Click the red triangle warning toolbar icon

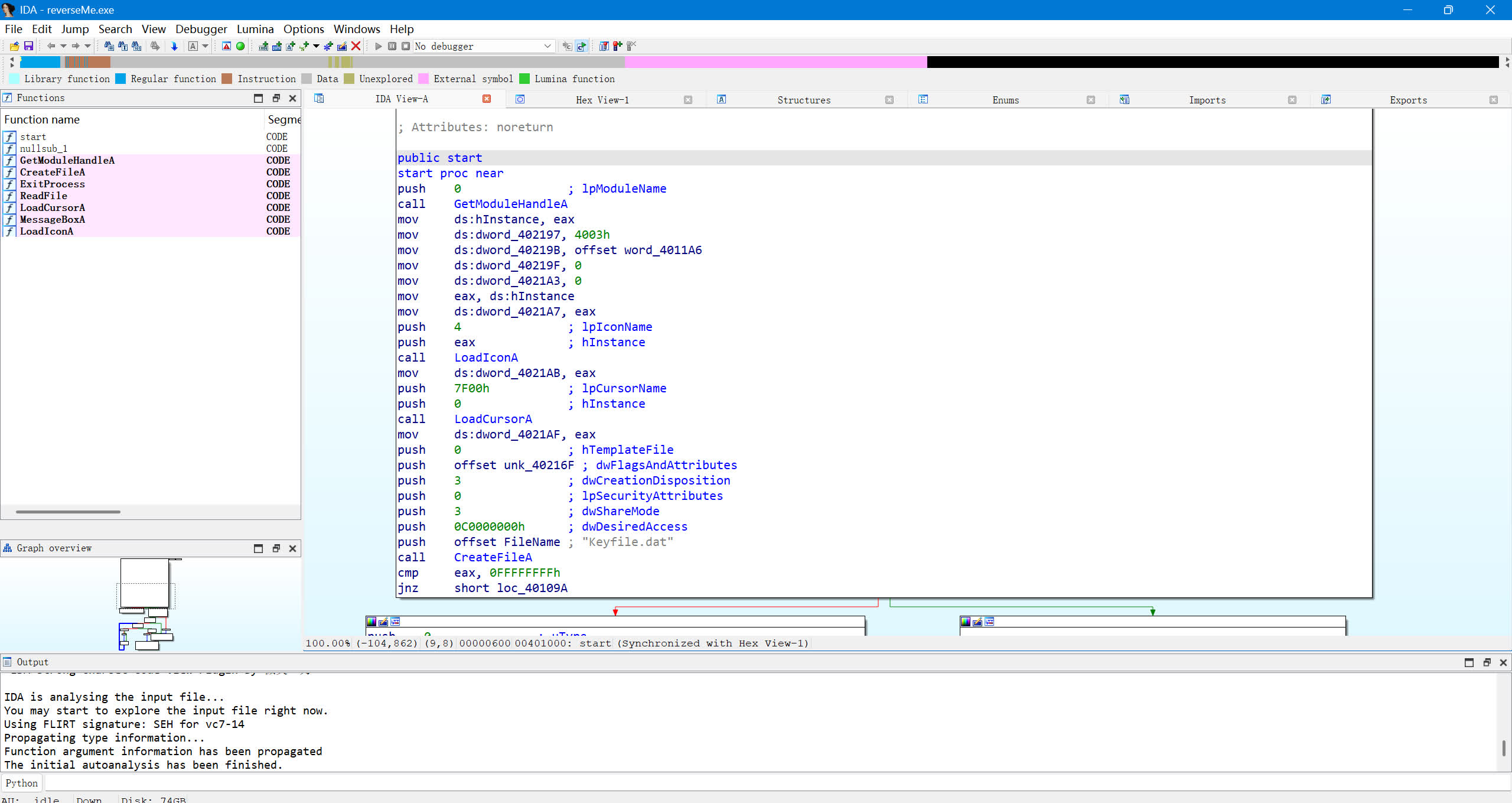pyautogui.click(x=226, y=46)
